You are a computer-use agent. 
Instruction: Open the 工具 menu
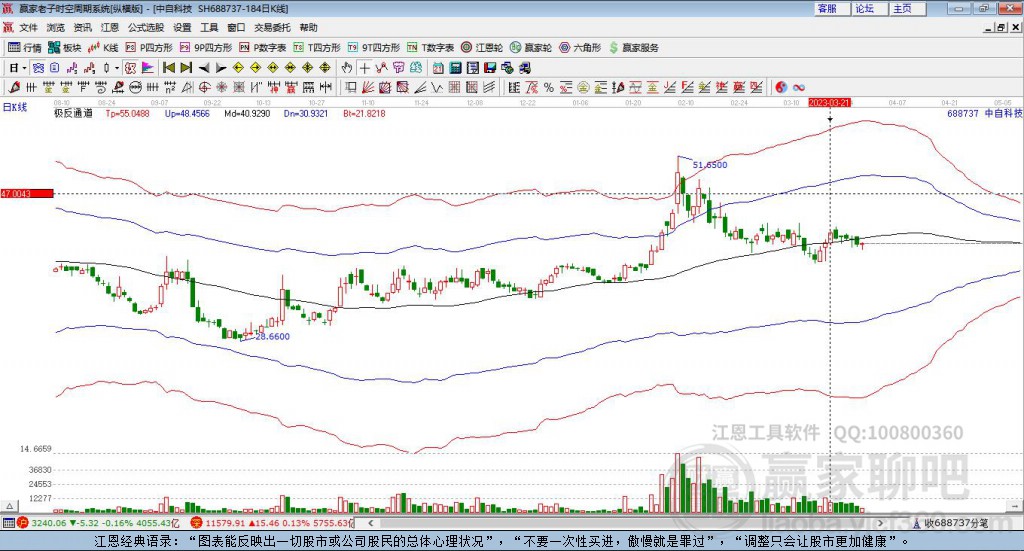209,27
